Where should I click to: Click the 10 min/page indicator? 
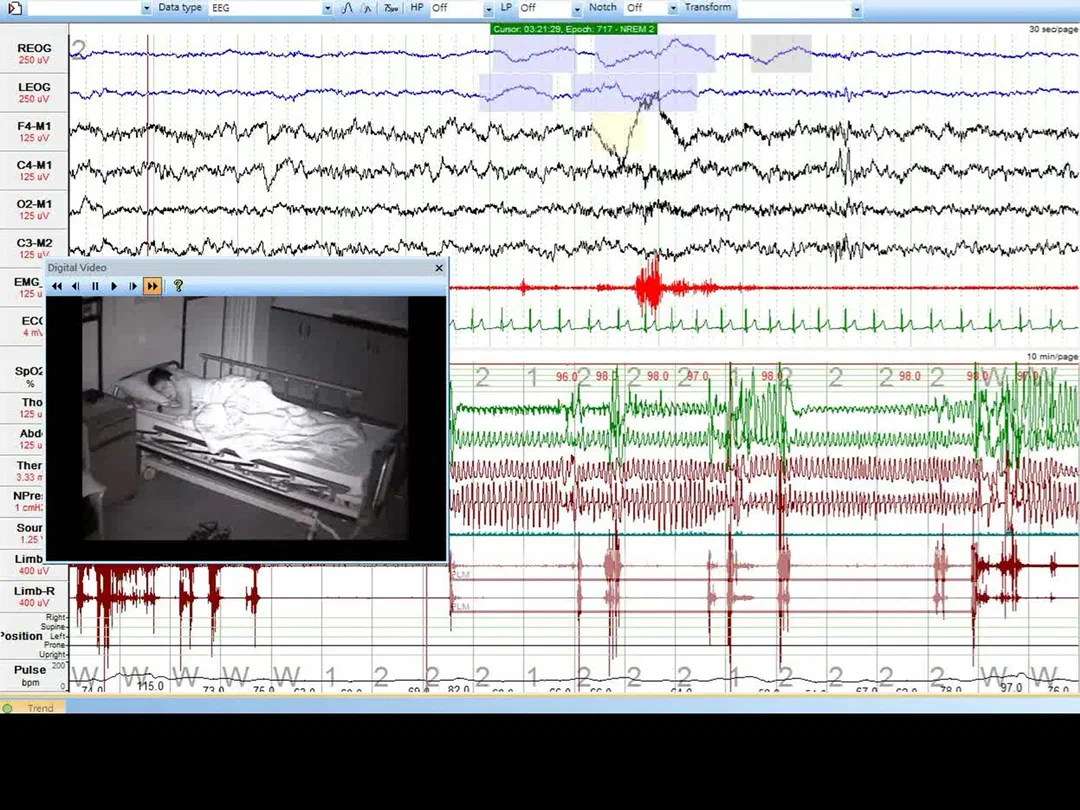point(1052,357)
